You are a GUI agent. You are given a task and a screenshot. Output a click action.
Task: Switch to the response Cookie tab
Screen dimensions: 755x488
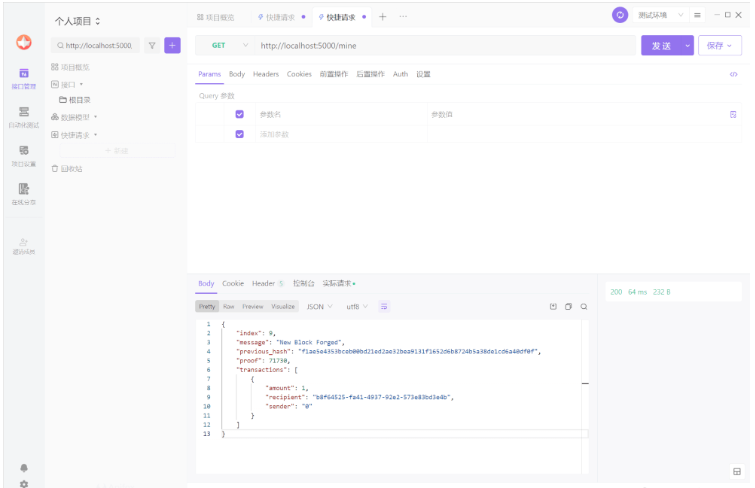[x=233, y=283]
